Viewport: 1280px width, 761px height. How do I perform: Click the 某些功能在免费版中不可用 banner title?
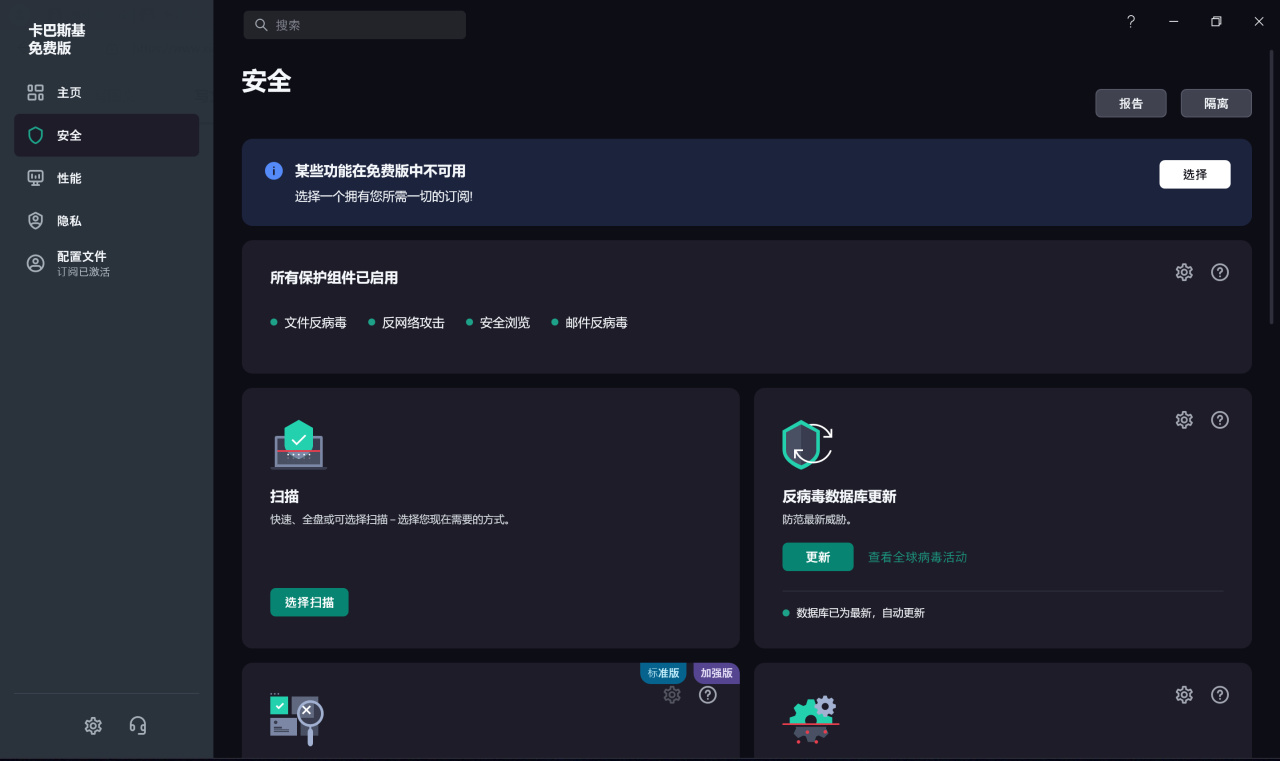tap(380, 171)
